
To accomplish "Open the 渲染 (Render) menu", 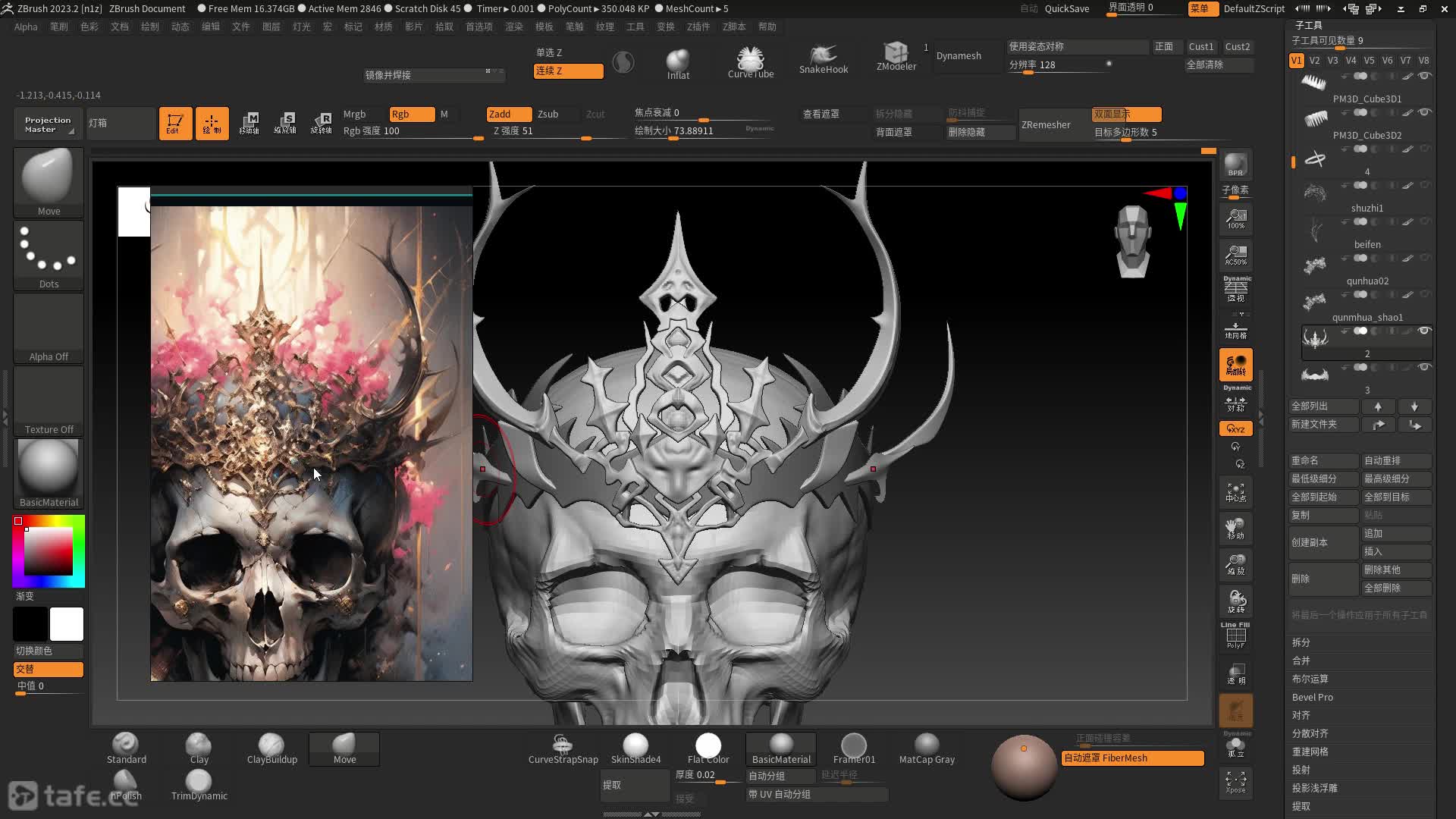I will (x=514, y=27).
